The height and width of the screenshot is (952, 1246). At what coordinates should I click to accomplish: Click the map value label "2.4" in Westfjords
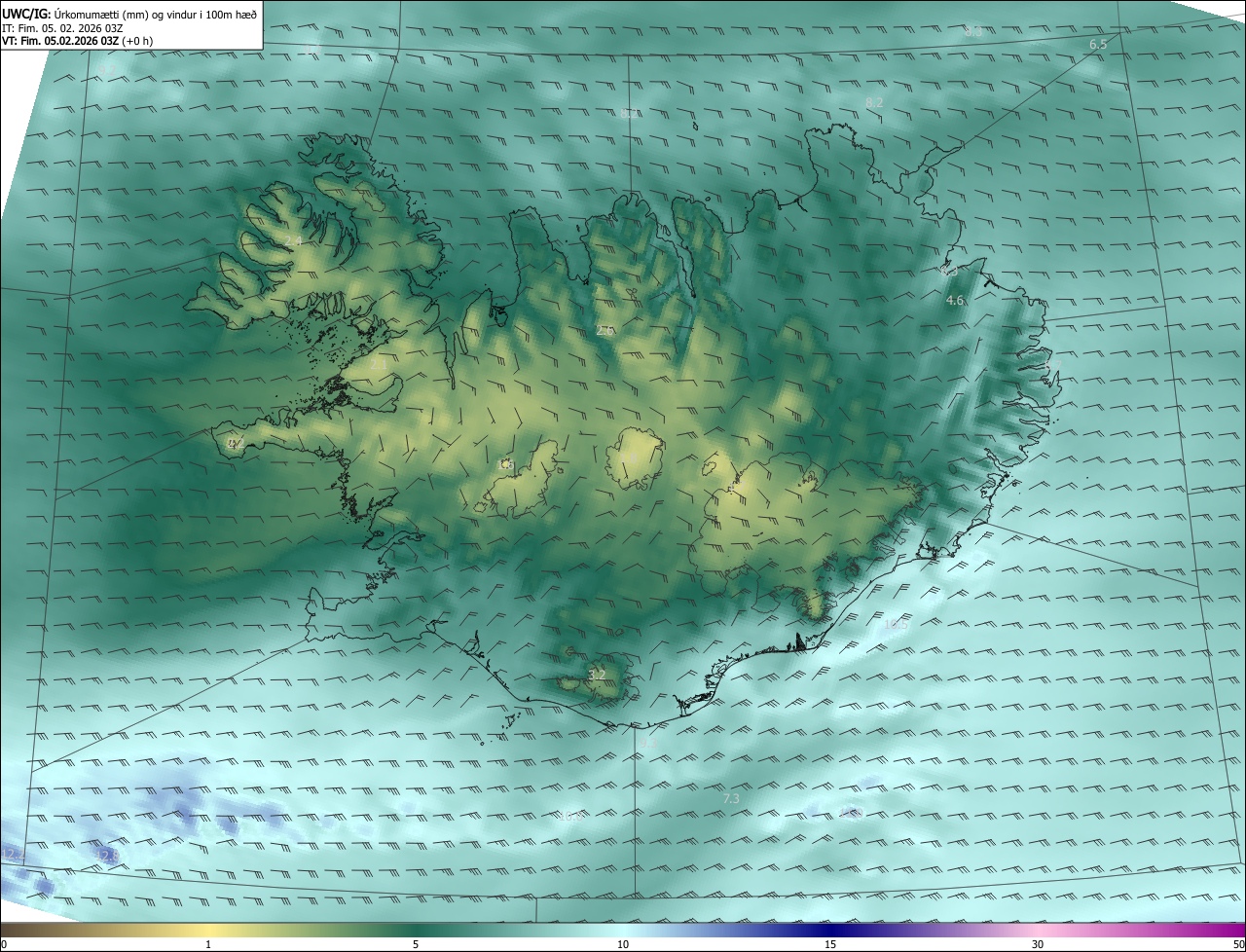[292, 240]
